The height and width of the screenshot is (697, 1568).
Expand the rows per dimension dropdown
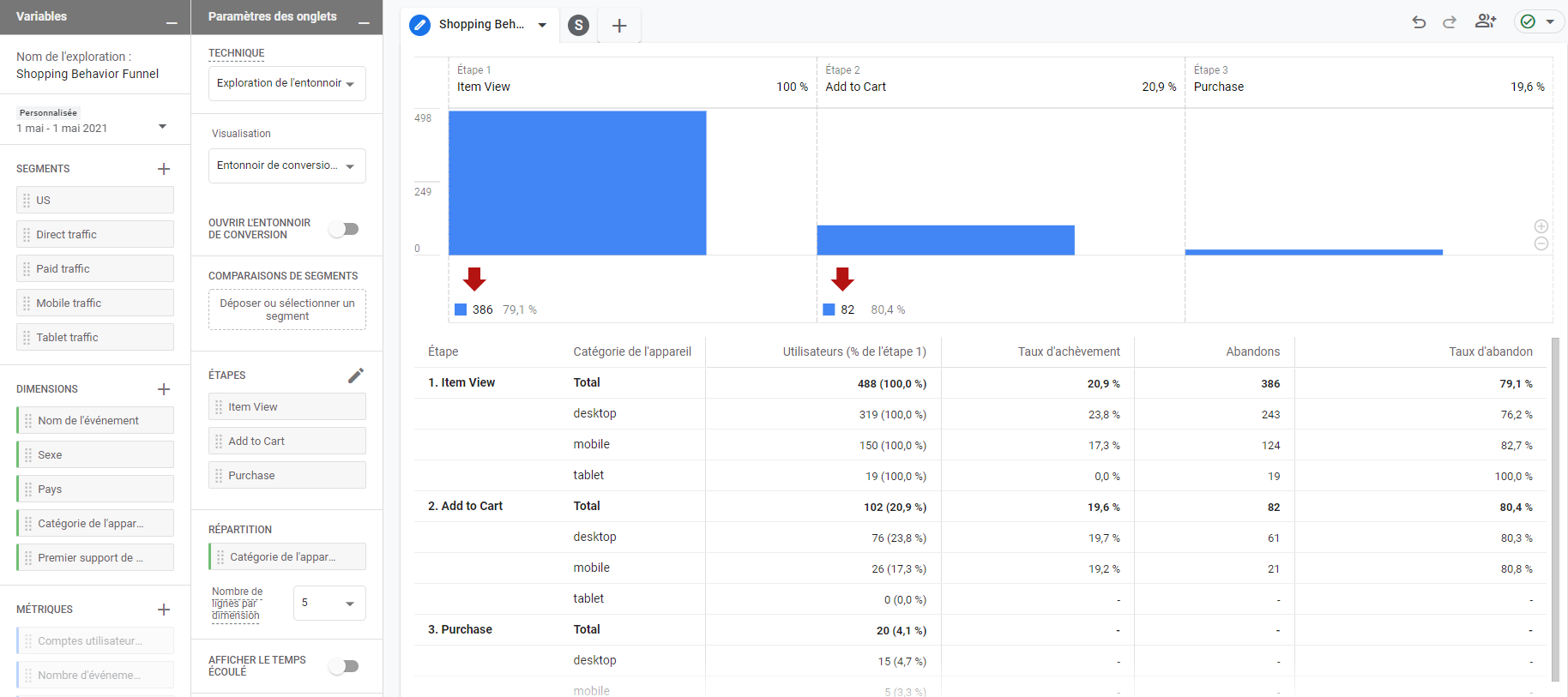pos(329,604)
